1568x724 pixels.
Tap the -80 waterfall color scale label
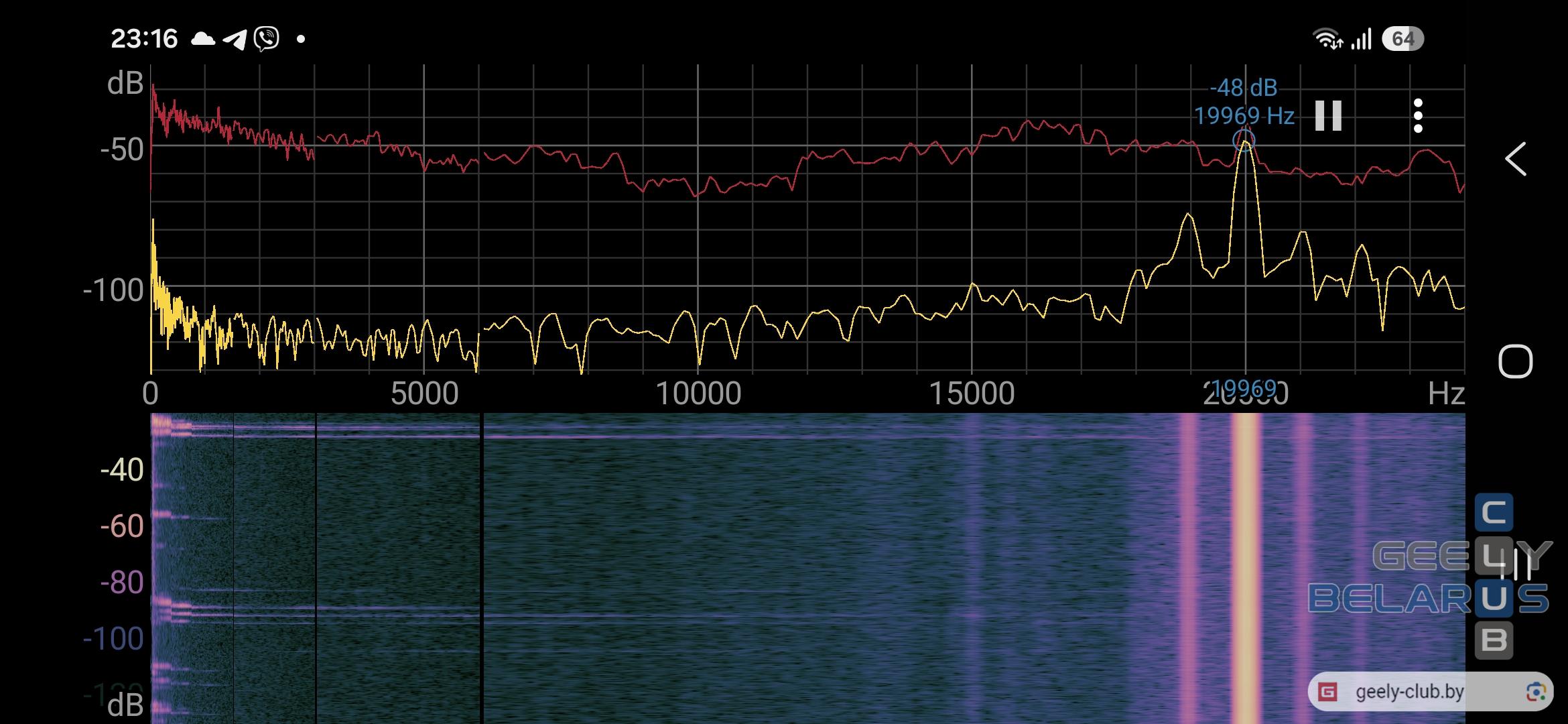[x=122, y=583]
